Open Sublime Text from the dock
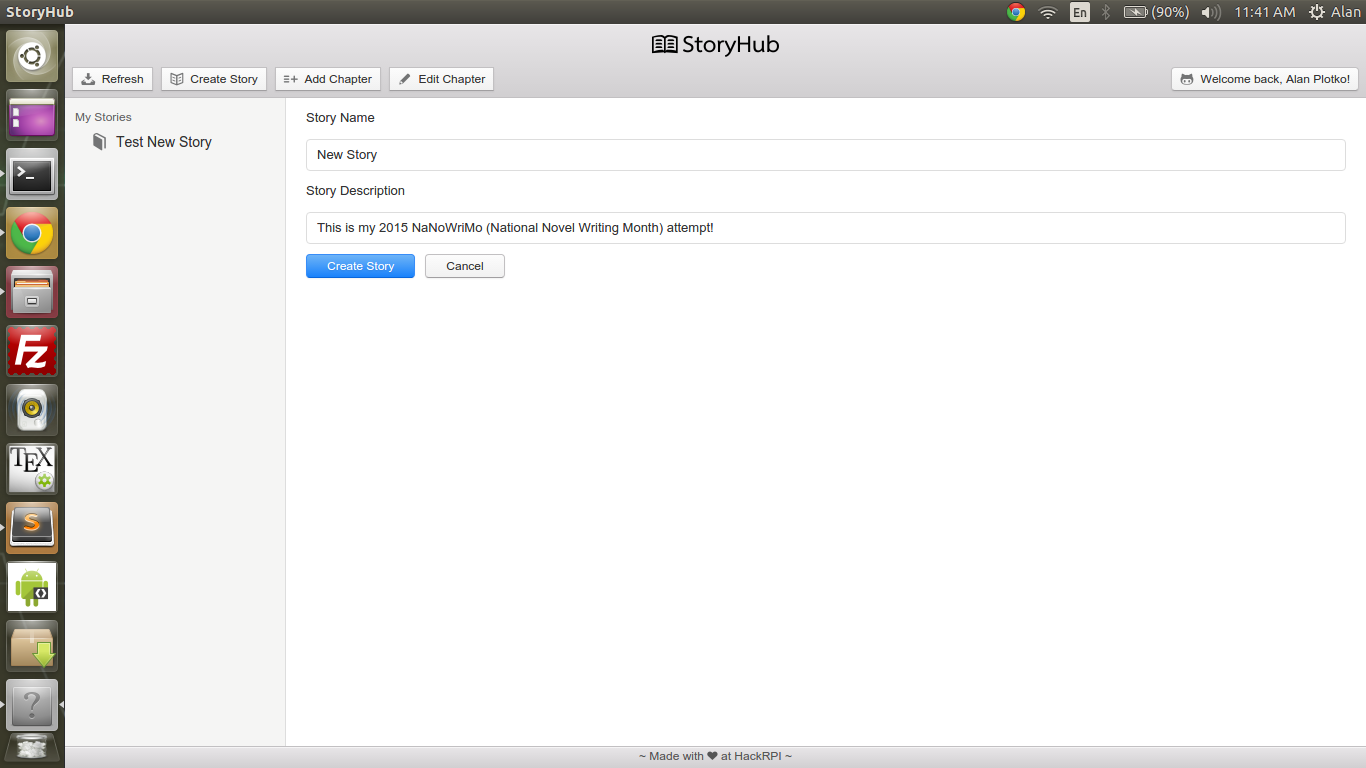 click(32, 527)
